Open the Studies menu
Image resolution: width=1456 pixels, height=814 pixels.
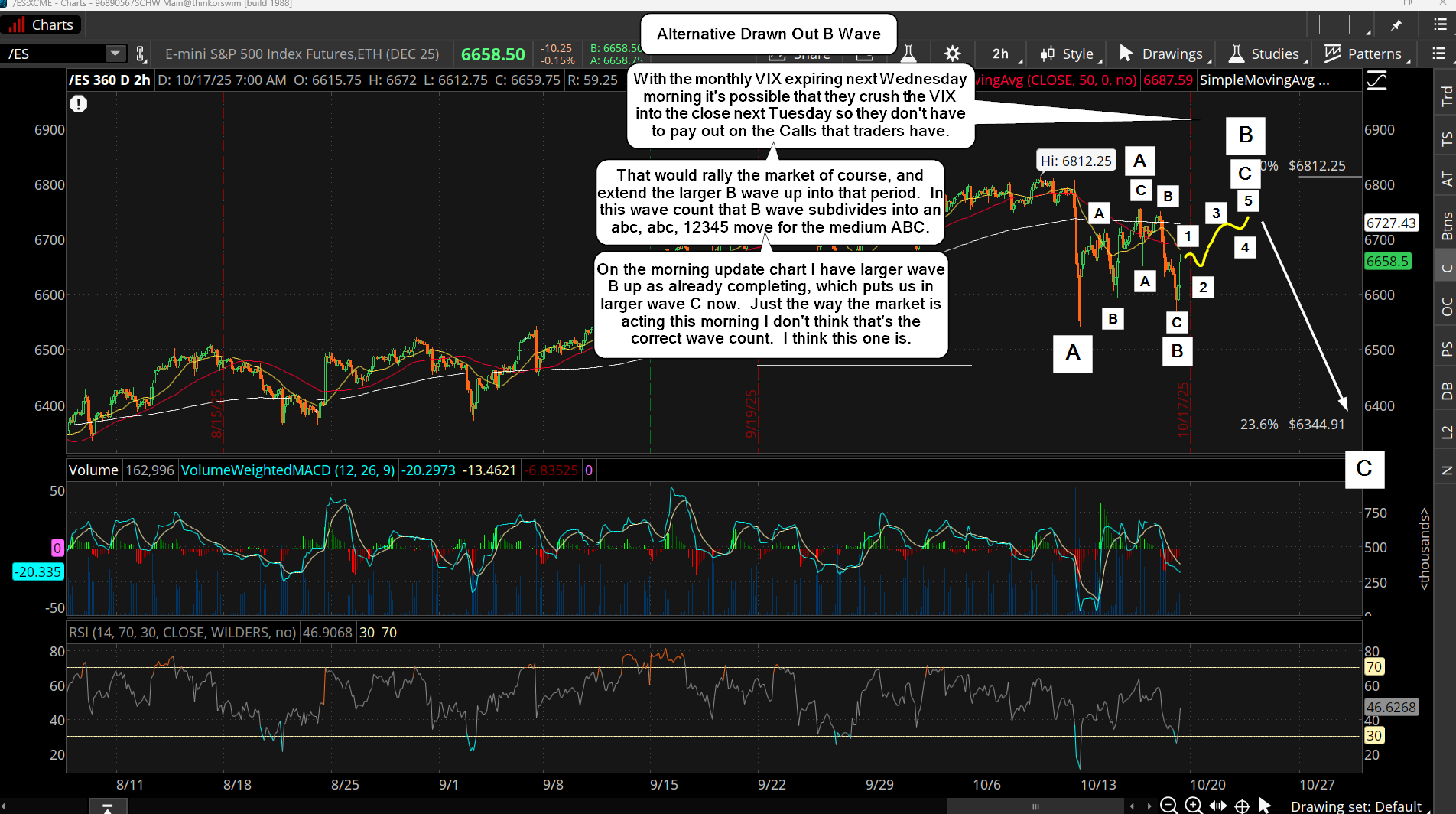click(x=1266, y=54)
